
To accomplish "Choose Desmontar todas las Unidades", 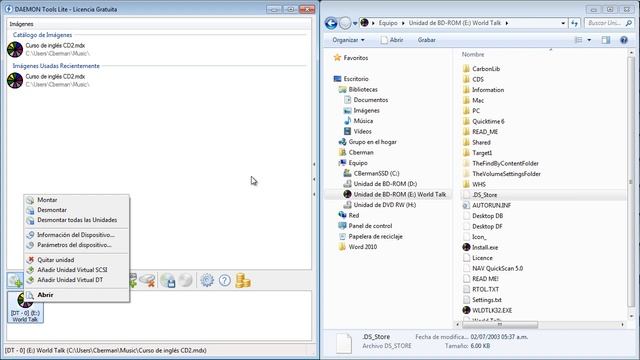I will click(77, 220).
